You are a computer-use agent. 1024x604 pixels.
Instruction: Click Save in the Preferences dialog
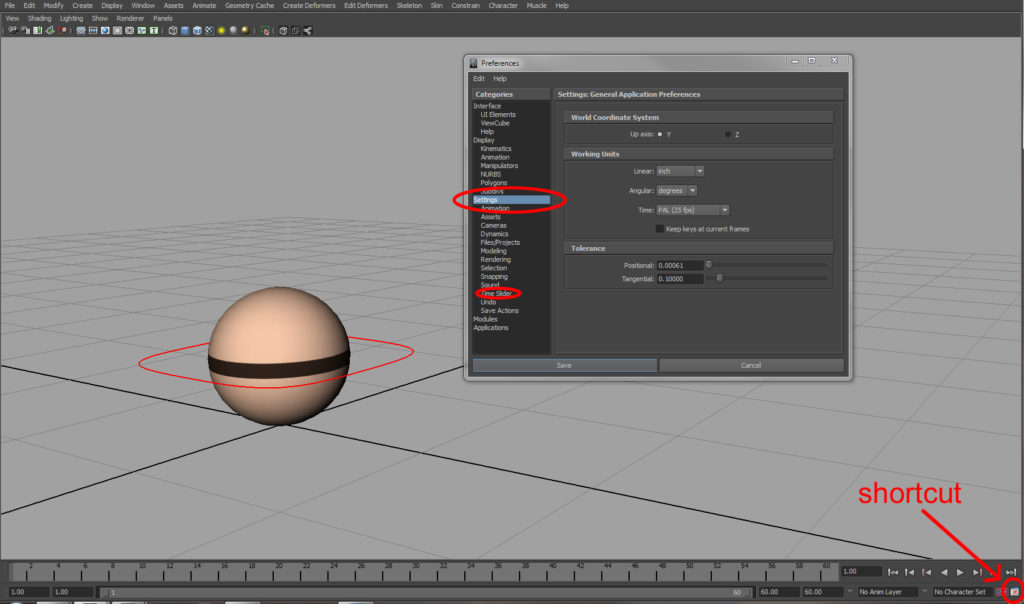coord(564,365)
